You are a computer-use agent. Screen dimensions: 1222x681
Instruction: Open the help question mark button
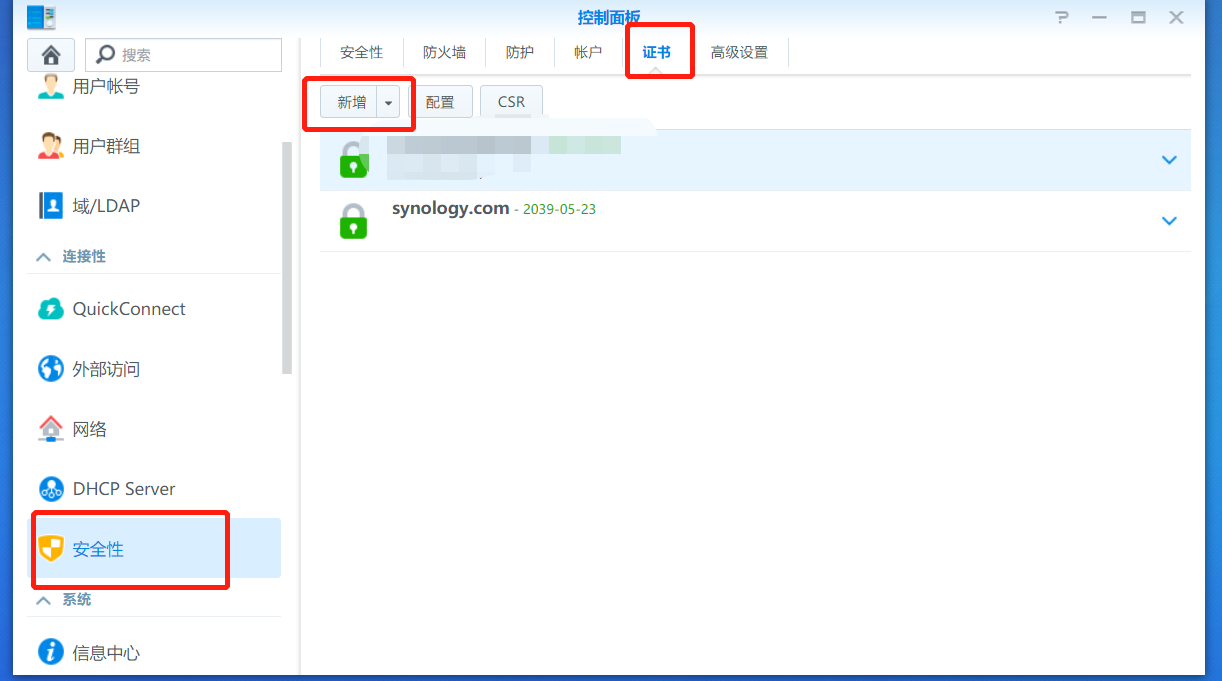pos(1062,17)
